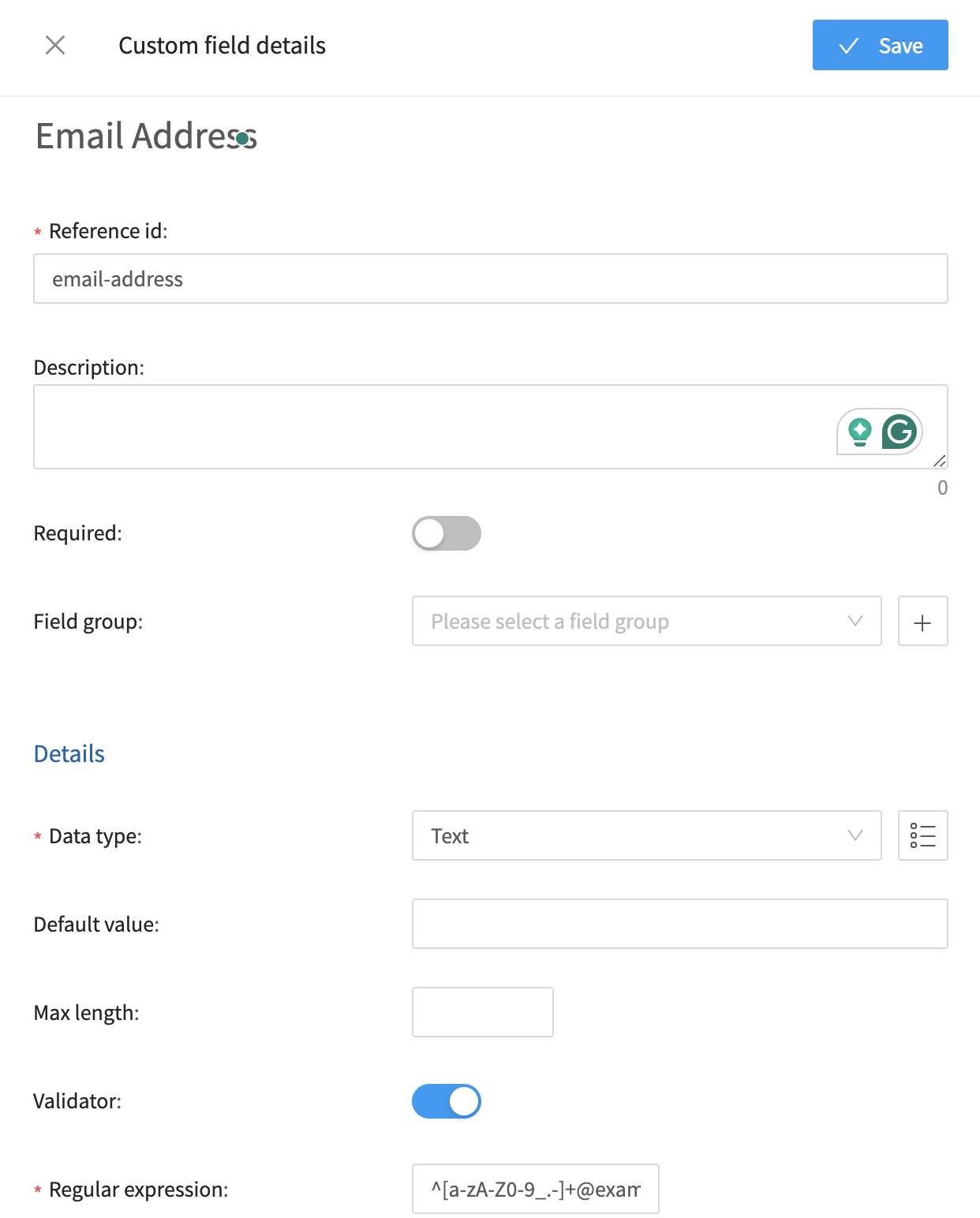Add new field group via plus icon
This screenshot has height=1218, width=980.
click(x=922, y=621)
